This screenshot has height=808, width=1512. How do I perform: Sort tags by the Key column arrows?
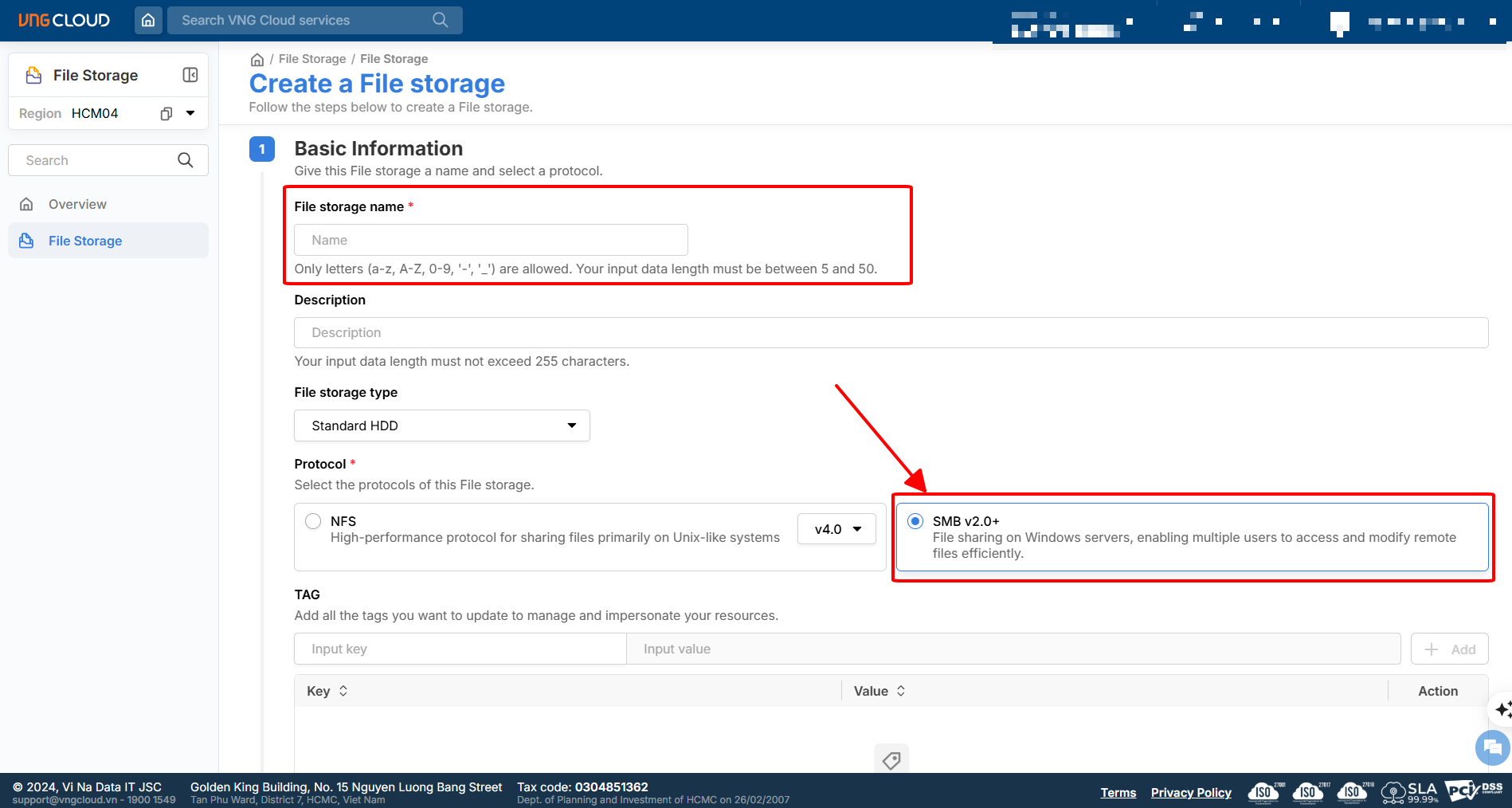click(343, 691)
